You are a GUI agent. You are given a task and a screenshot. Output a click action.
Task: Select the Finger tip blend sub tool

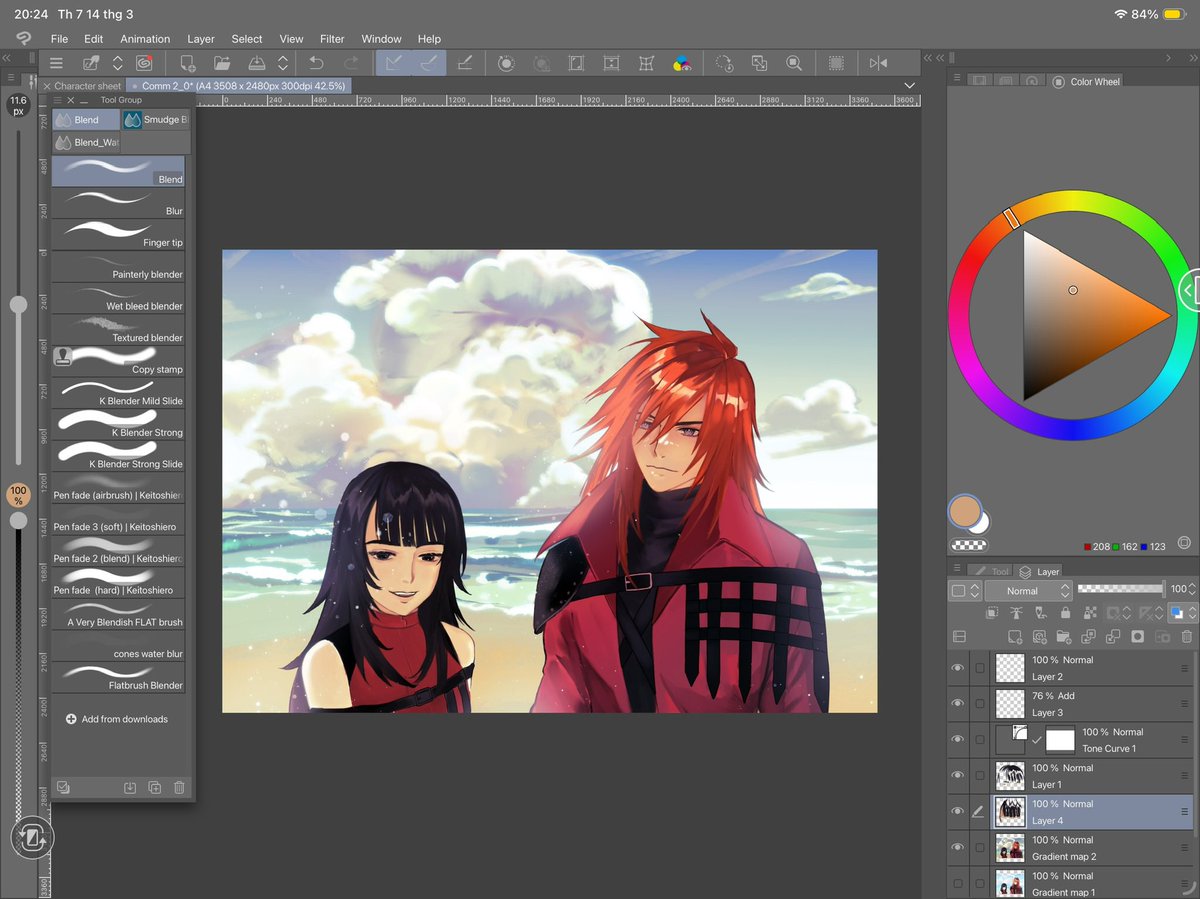tap(118, 235)
